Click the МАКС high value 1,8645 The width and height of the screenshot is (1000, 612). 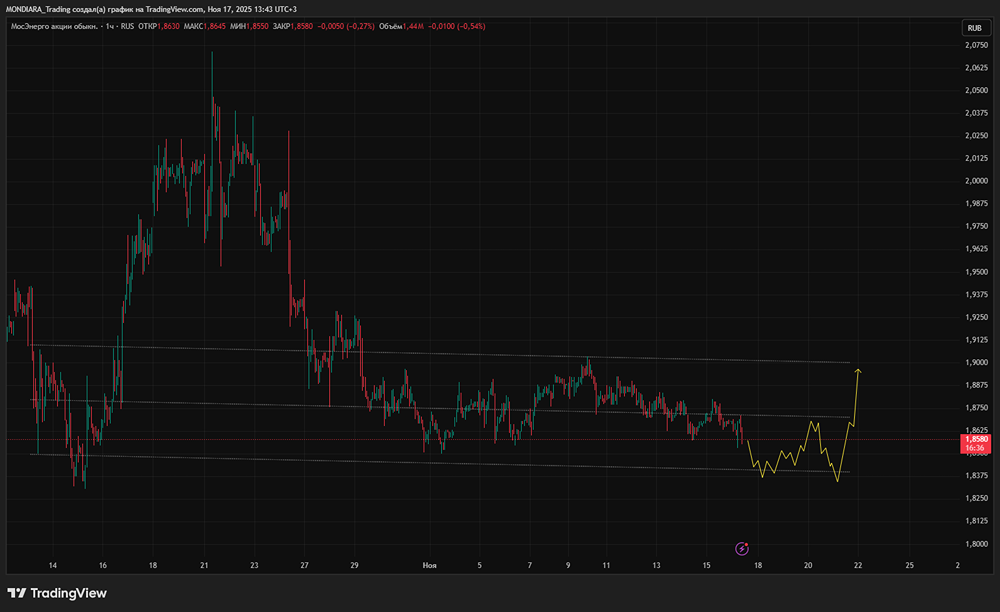215,27
